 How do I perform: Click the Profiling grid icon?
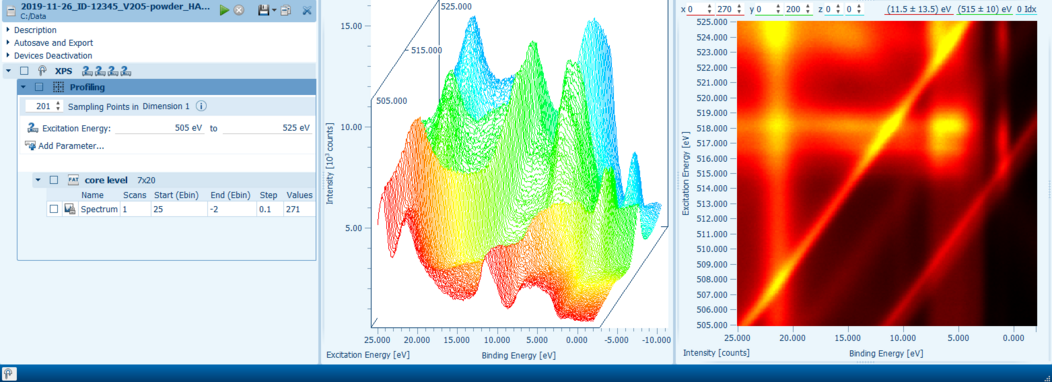point(58,87)
